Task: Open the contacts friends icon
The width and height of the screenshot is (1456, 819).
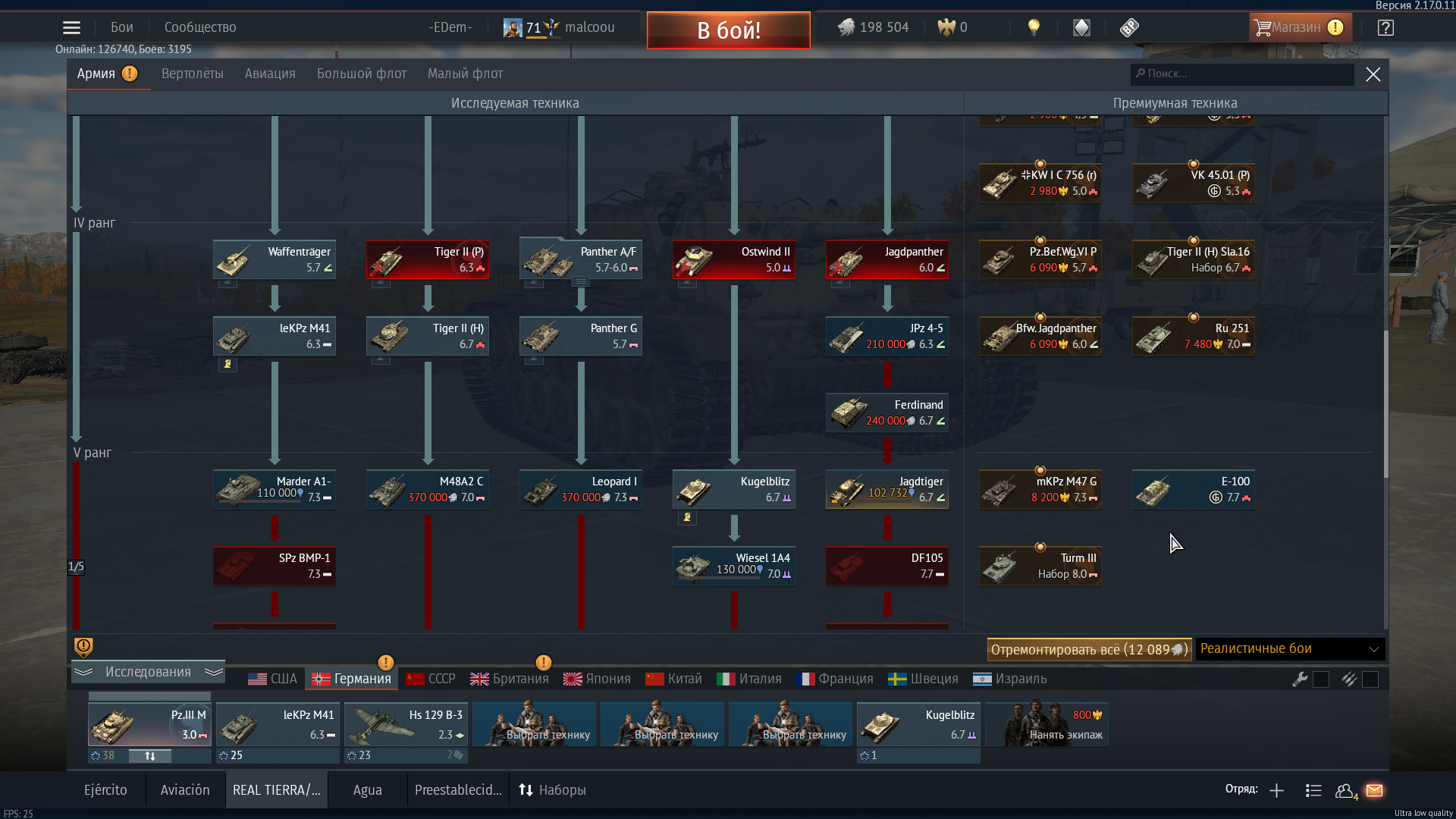Action: point(1346,791)
